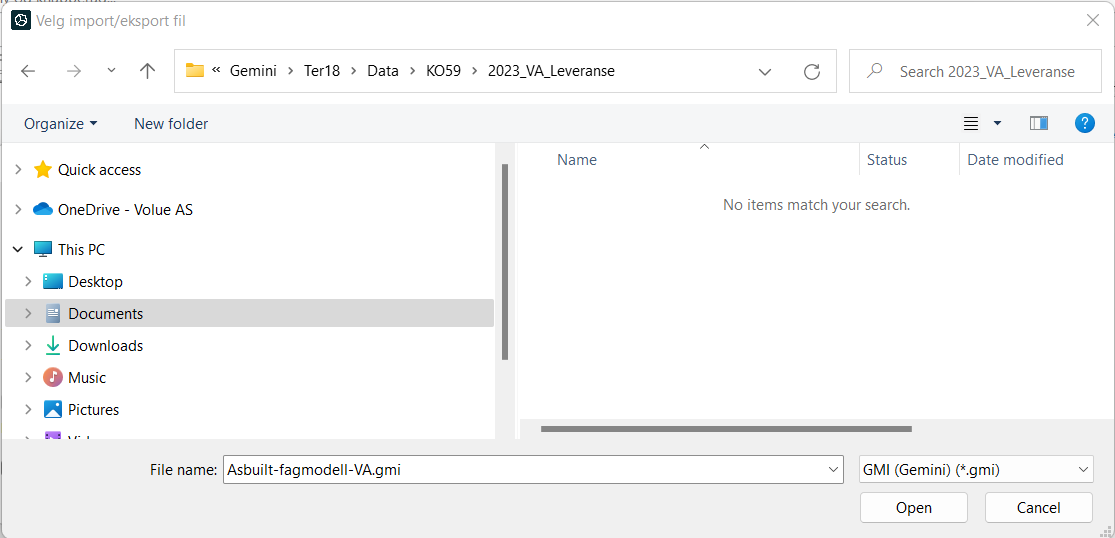
Task: Click the Back navigation arrow
Action: click(x=28, y=71)
